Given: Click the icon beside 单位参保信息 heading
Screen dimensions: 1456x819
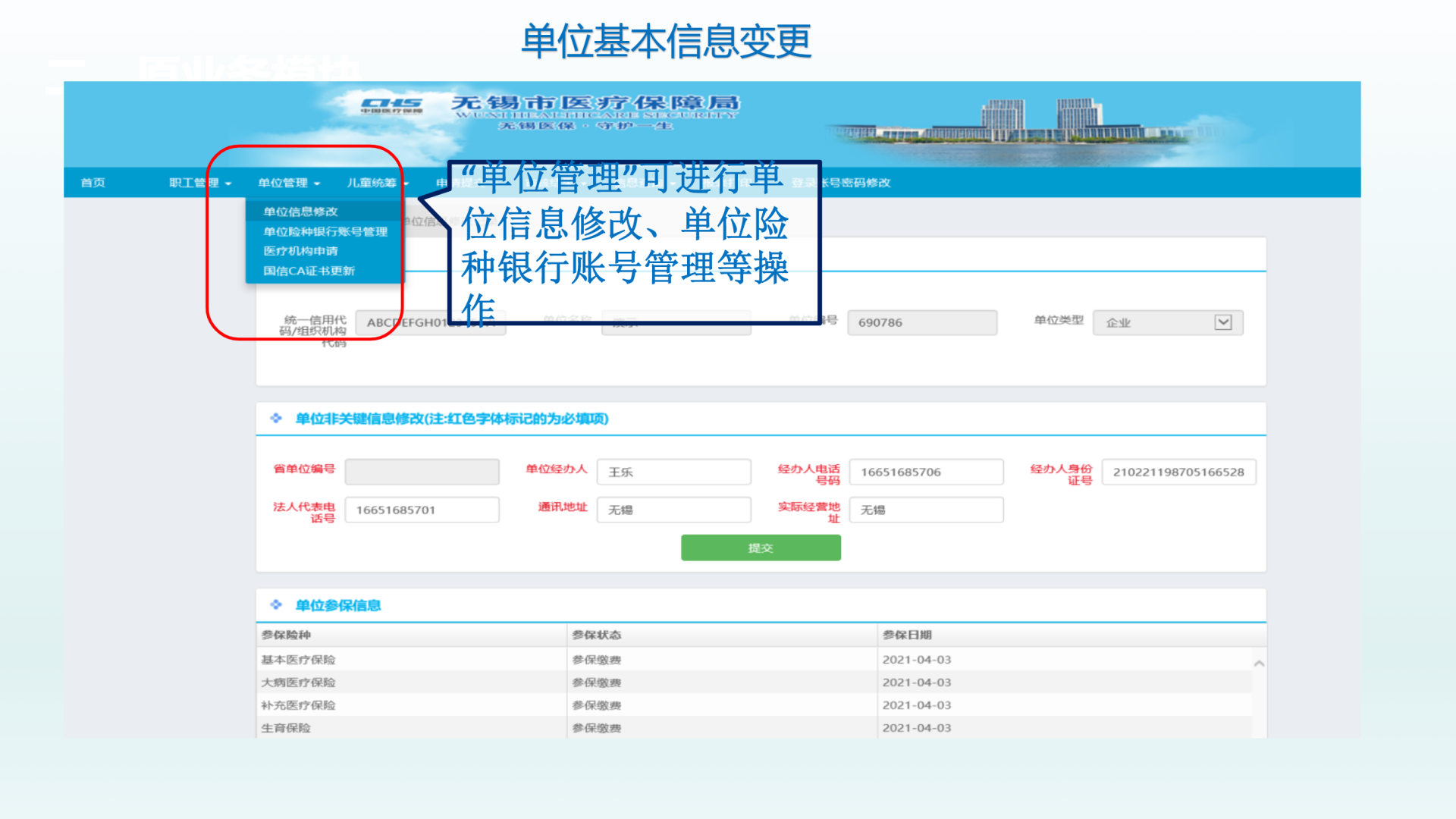Looking at the screenshot, I should pyautogui.click(x=276, y=605).
